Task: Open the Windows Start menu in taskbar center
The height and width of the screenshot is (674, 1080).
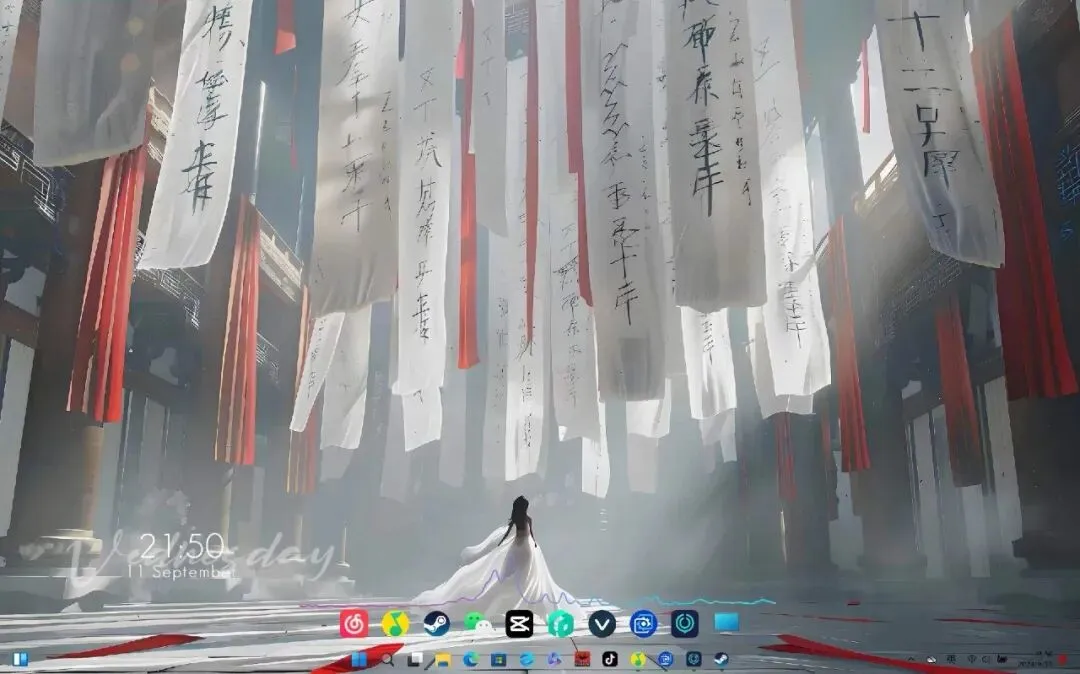Action: [359, 660]
